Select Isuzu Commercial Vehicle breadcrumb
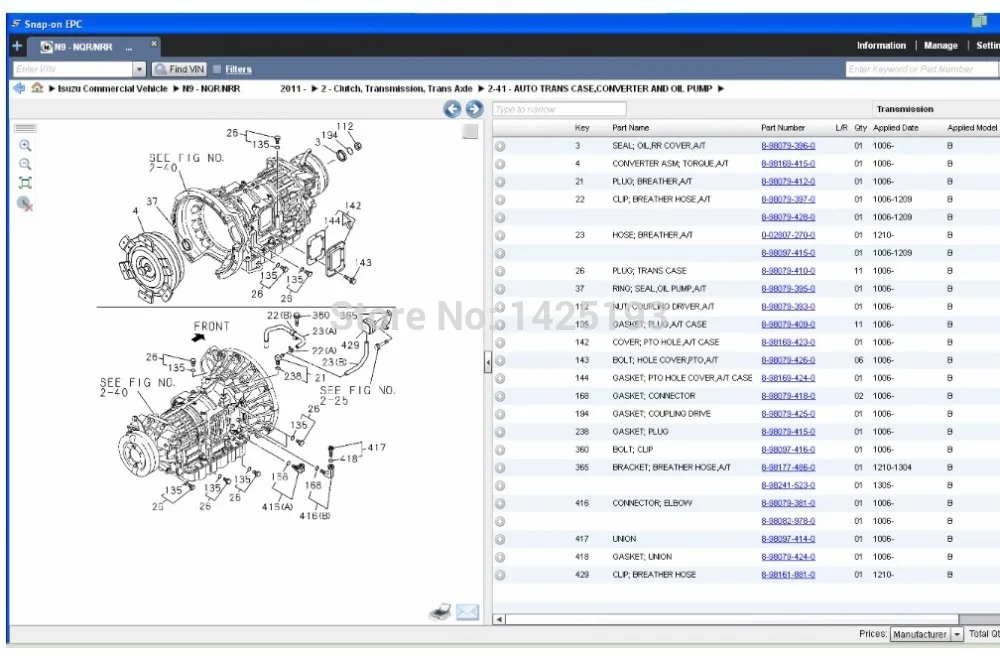Screen dimensions: 1000x661 [112, 89]
